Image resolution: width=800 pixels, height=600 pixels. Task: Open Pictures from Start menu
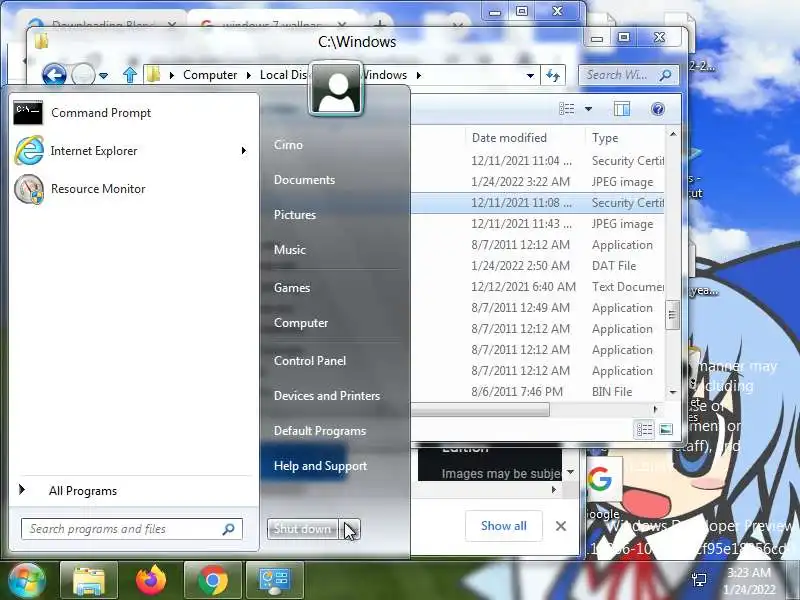[295, 215]
